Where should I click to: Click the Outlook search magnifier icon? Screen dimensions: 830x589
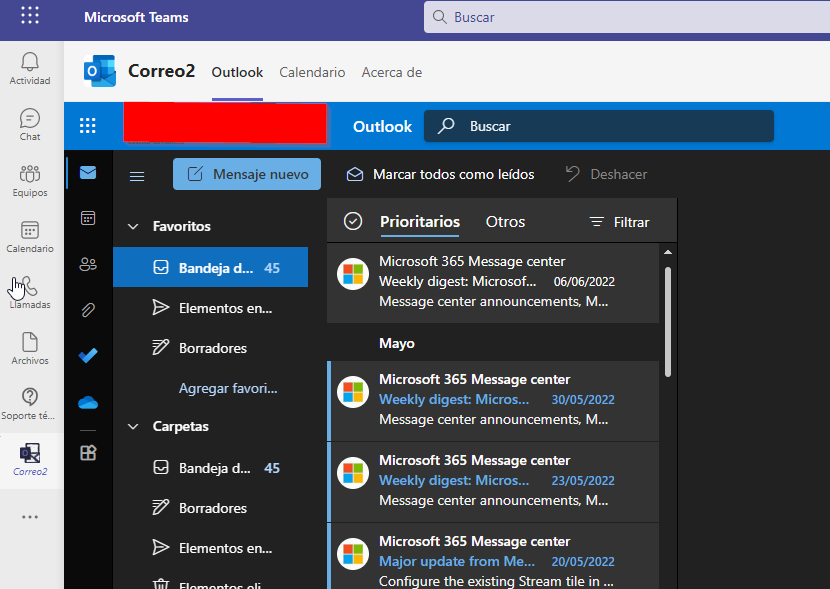446,126
